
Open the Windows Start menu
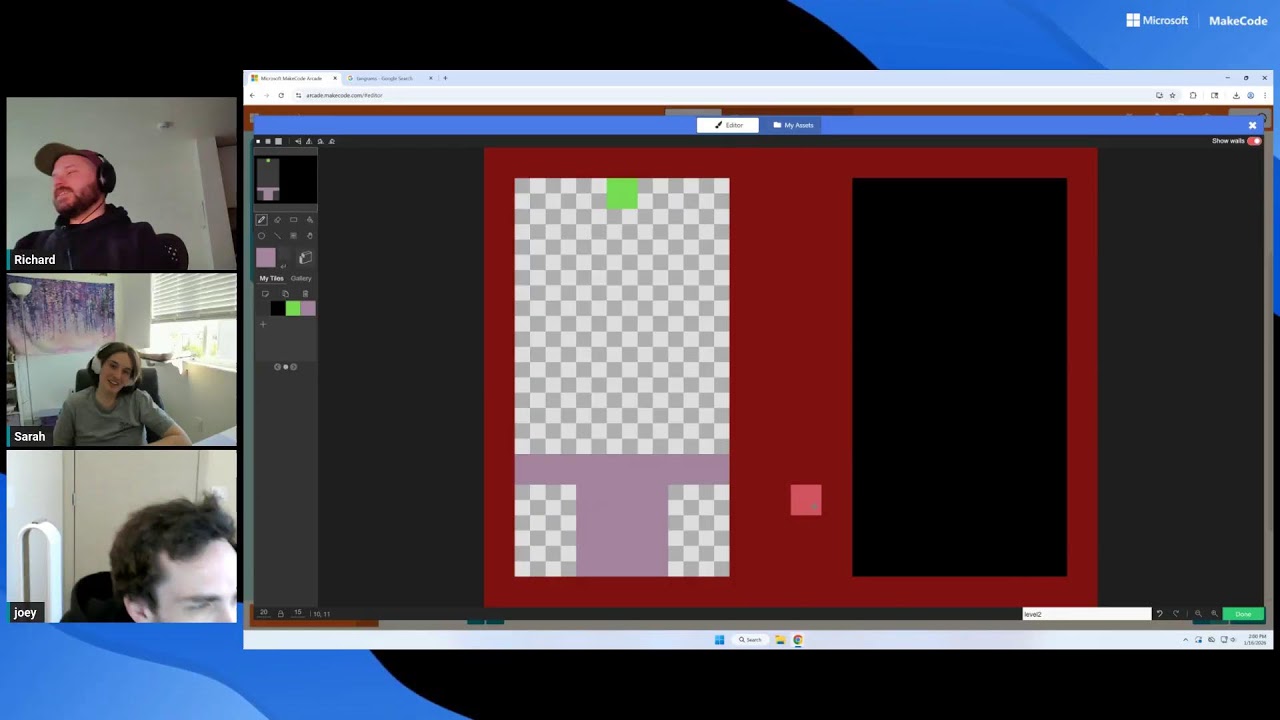719,640
